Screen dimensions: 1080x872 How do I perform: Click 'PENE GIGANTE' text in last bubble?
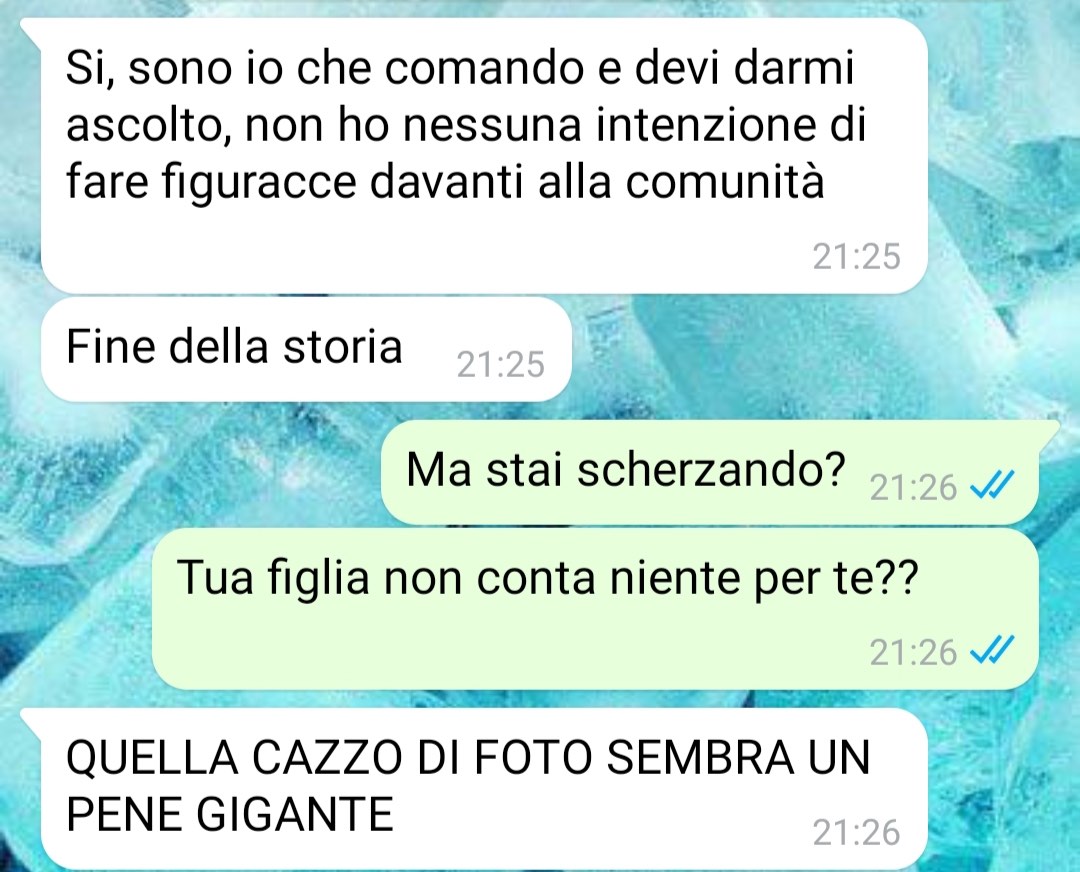230,813
